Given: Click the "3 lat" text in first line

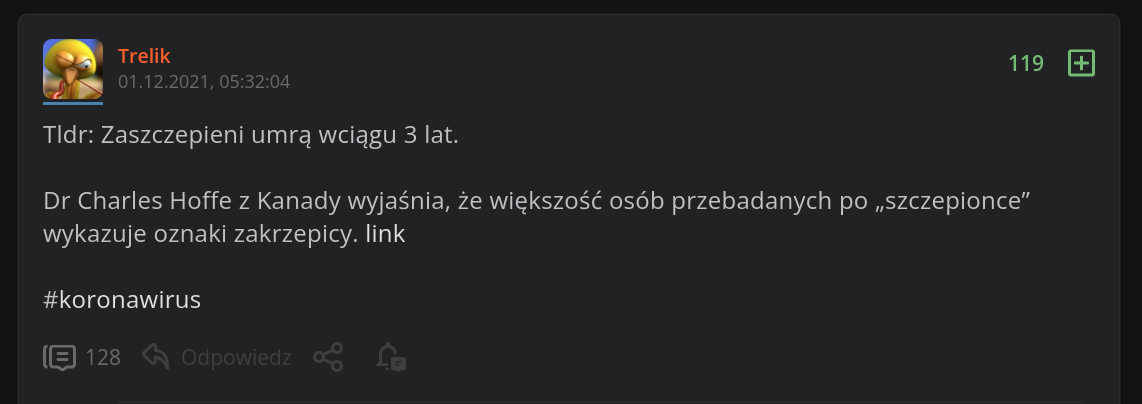Looking at the screenshot, I should pyautogui.click(x=430, y=136).
